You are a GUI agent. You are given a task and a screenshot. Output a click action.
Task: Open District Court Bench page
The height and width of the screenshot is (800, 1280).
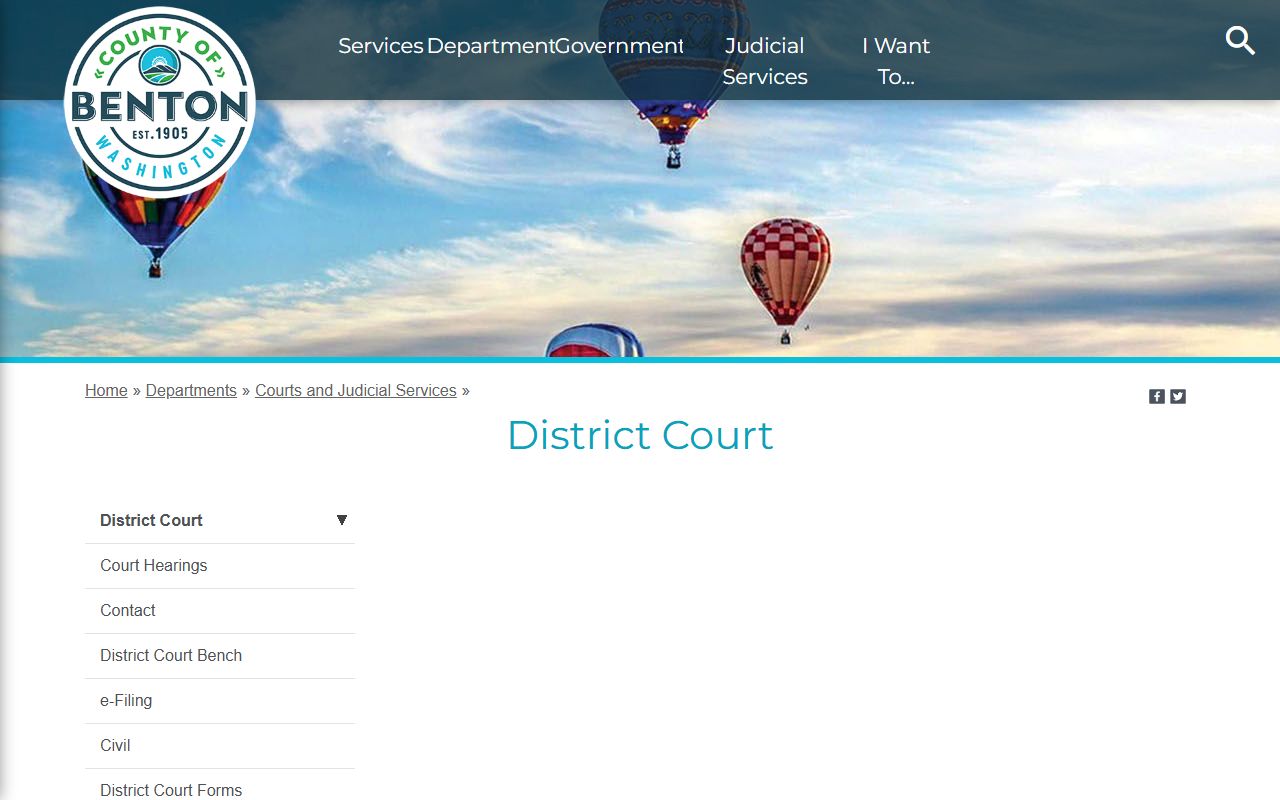click(220, 656)
